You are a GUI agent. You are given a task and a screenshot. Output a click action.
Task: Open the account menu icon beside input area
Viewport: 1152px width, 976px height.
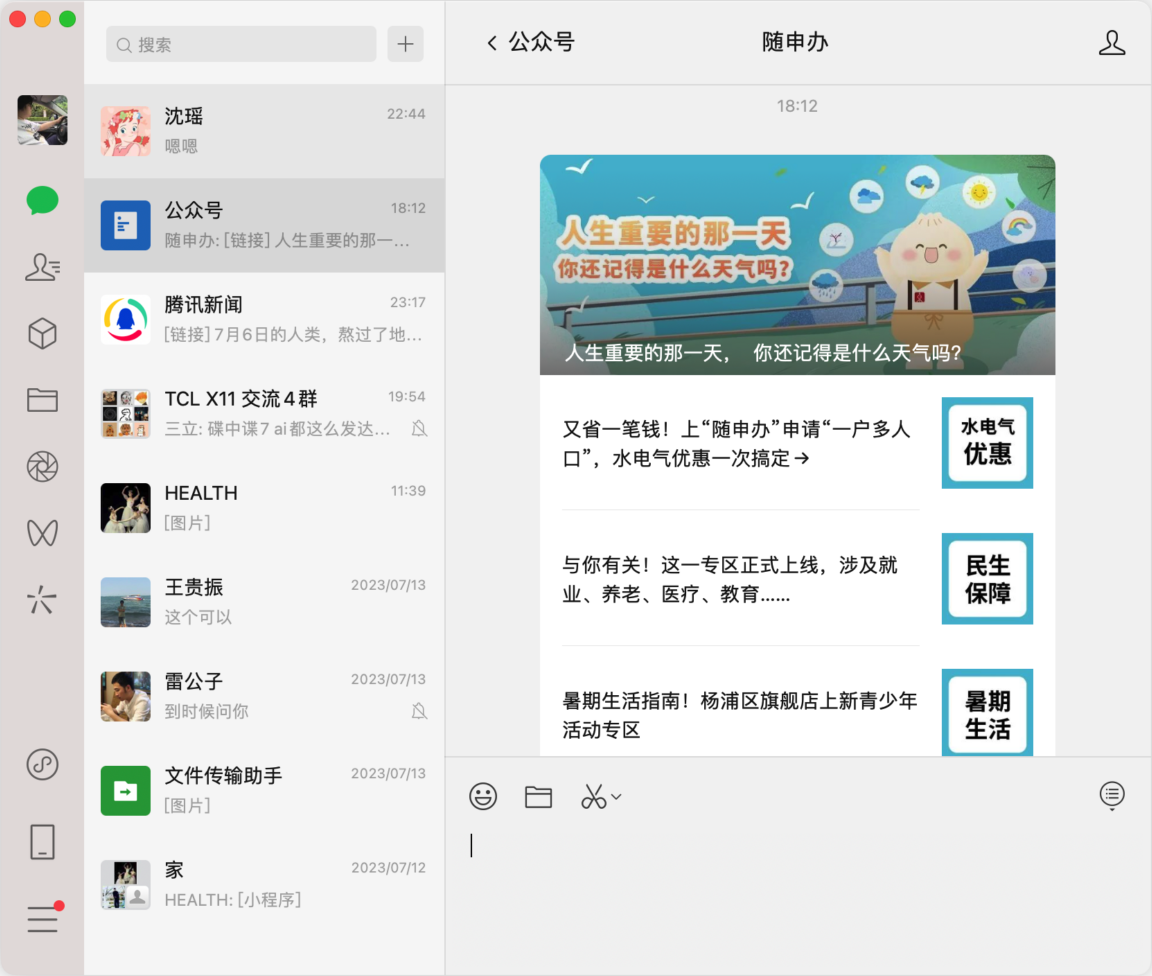tap(1112, 795)
